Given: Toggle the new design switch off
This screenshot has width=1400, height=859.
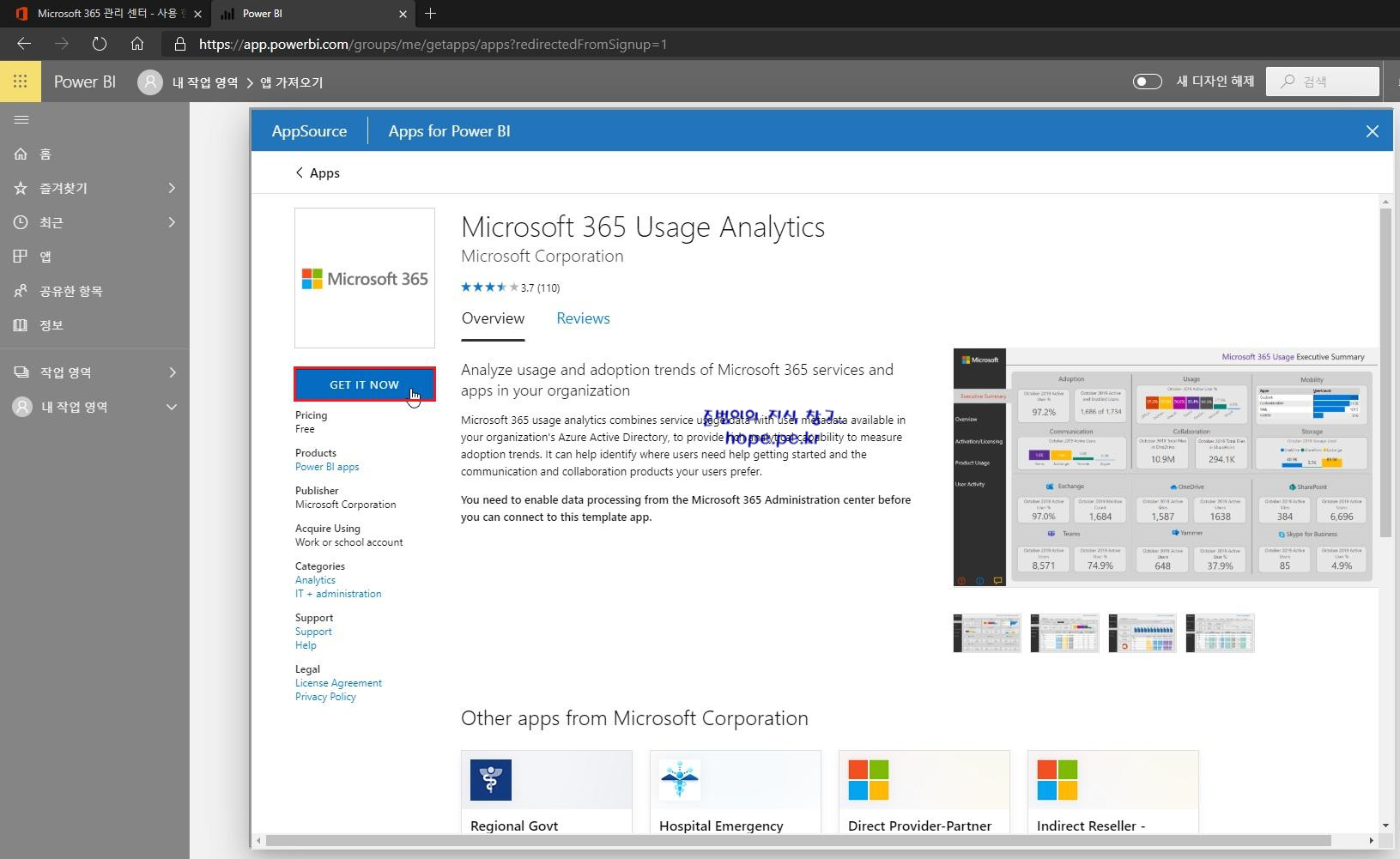Looking at the screenshot, I should pyautogui.click(x=1148, y=82).
